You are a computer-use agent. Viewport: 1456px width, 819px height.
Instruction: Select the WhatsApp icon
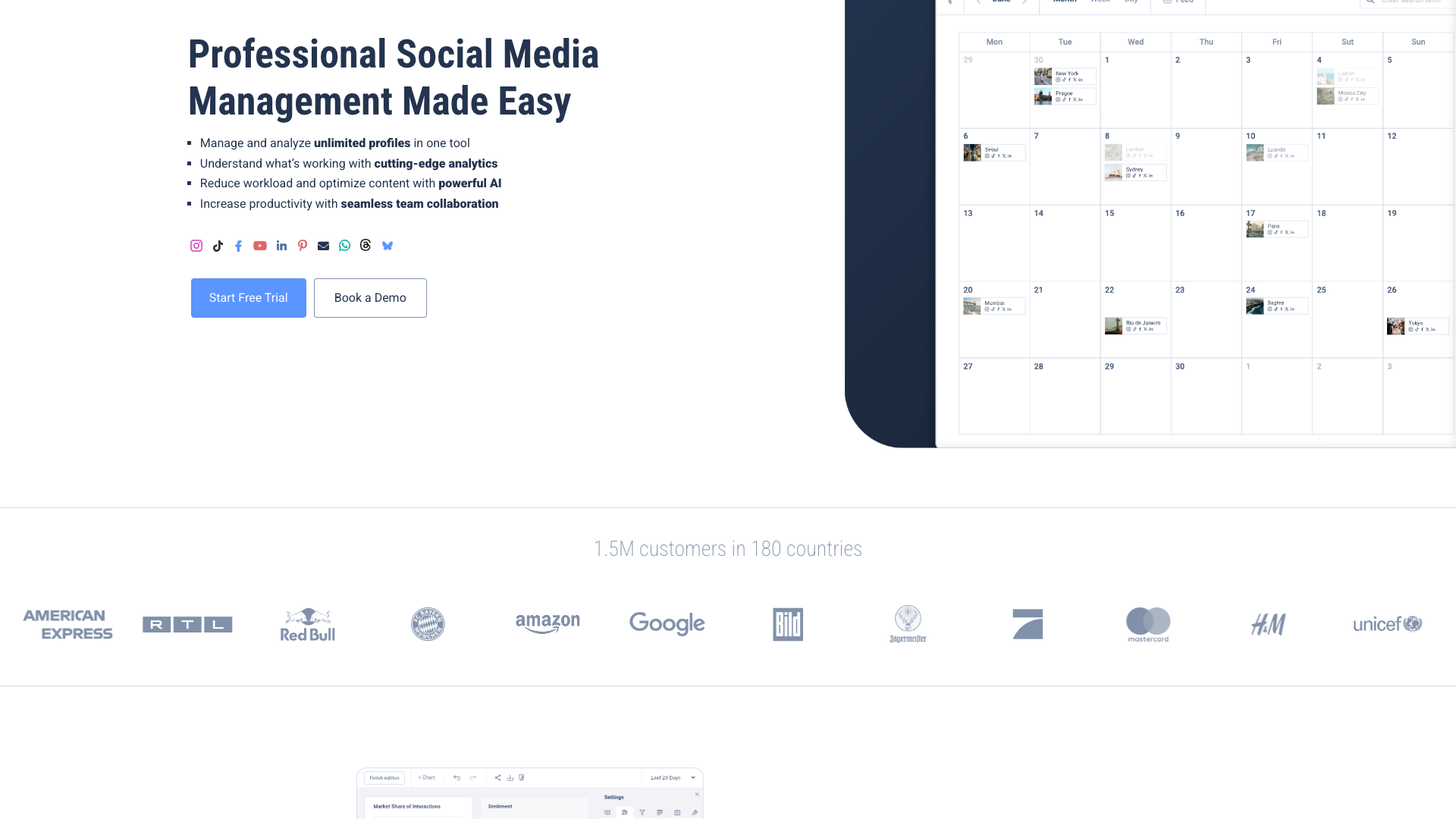click(x=344, y=245)
